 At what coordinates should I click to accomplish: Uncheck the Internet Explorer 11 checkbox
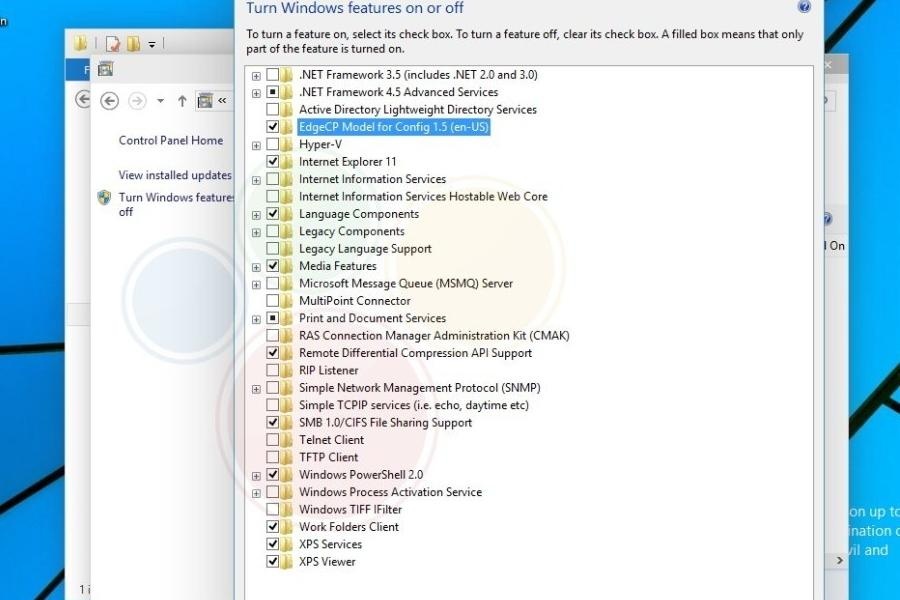click(x=273, y=162)
